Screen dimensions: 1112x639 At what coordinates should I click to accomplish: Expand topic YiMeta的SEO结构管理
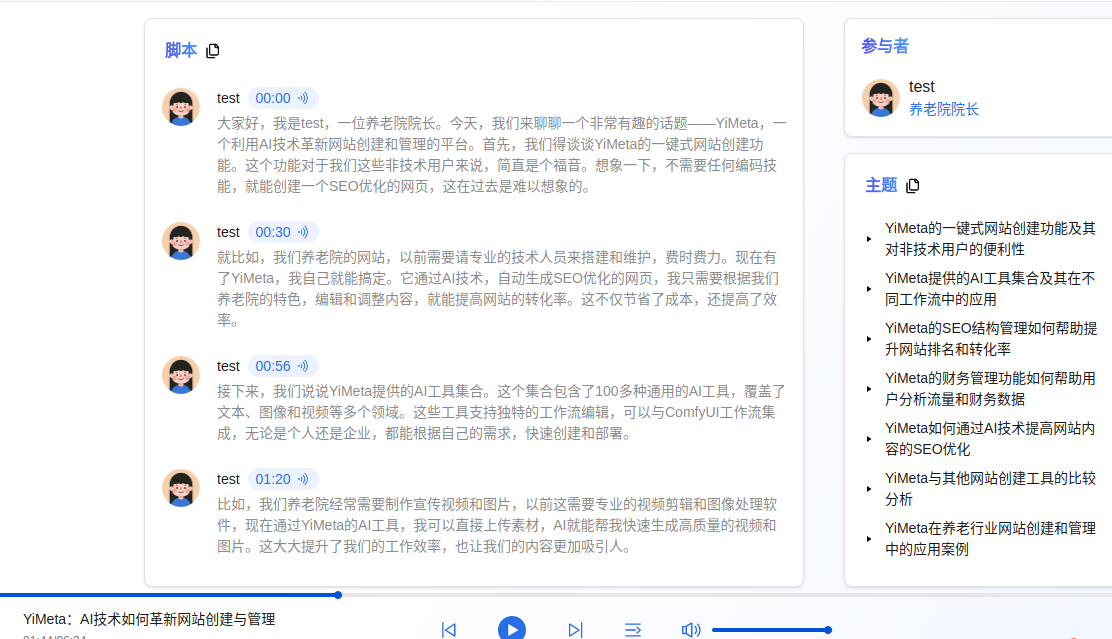tap(869, 339)
